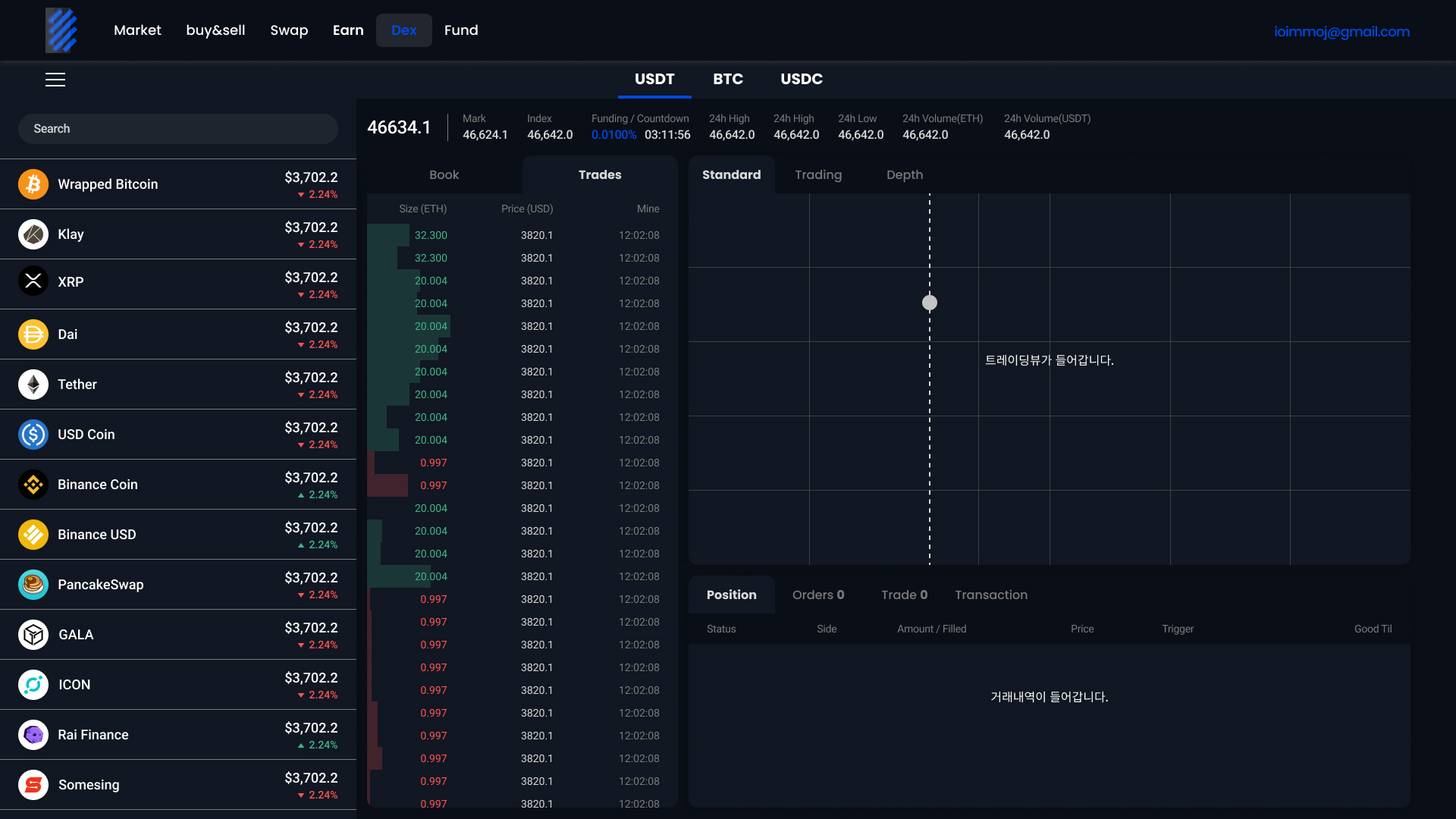Click the Wrapped Bitcoin coin icon
Image resolution: width=1456 pixels, height=819 pixels.
click(x=33, y=184)
